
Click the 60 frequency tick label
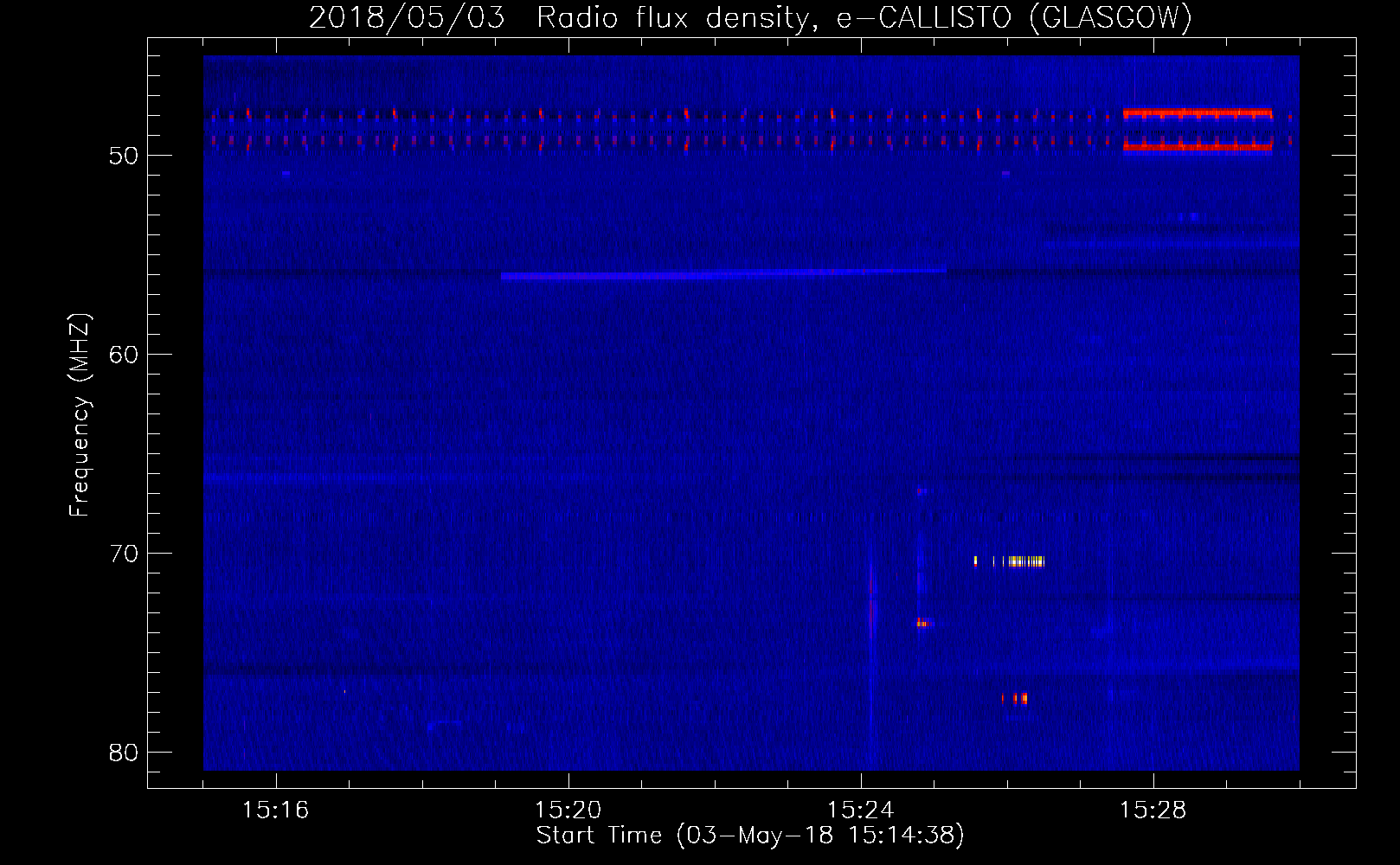tap(124, 355)
